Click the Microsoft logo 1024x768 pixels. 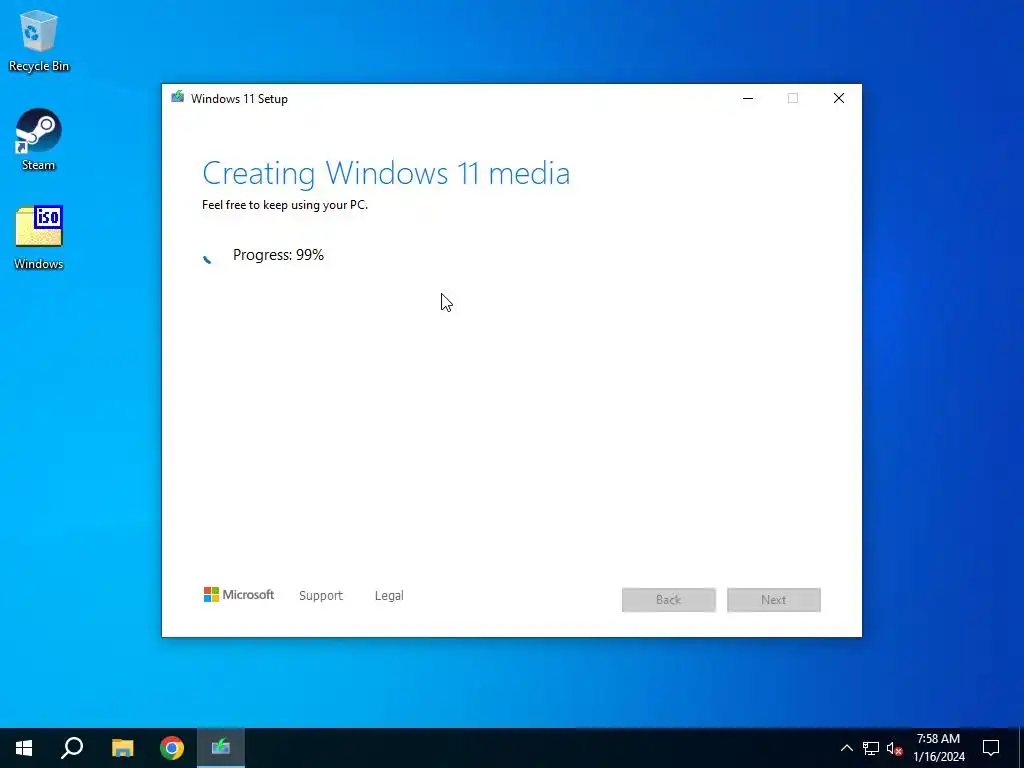[x=239, y=594]
